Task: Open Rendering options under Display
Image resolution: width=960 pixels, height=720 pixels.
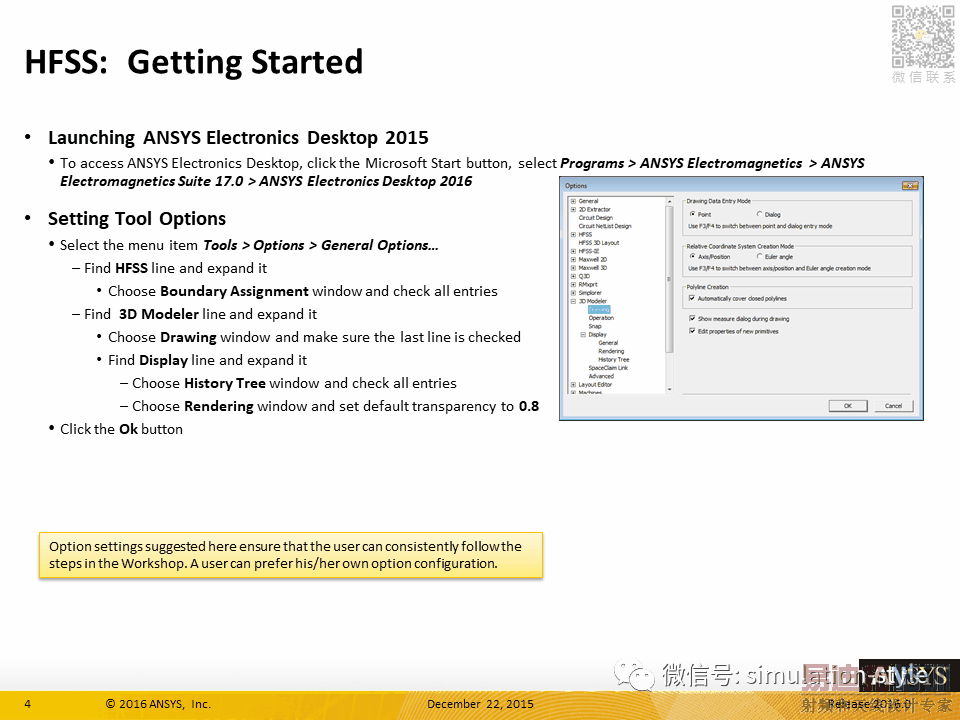Action: click(x=610, y=351)
